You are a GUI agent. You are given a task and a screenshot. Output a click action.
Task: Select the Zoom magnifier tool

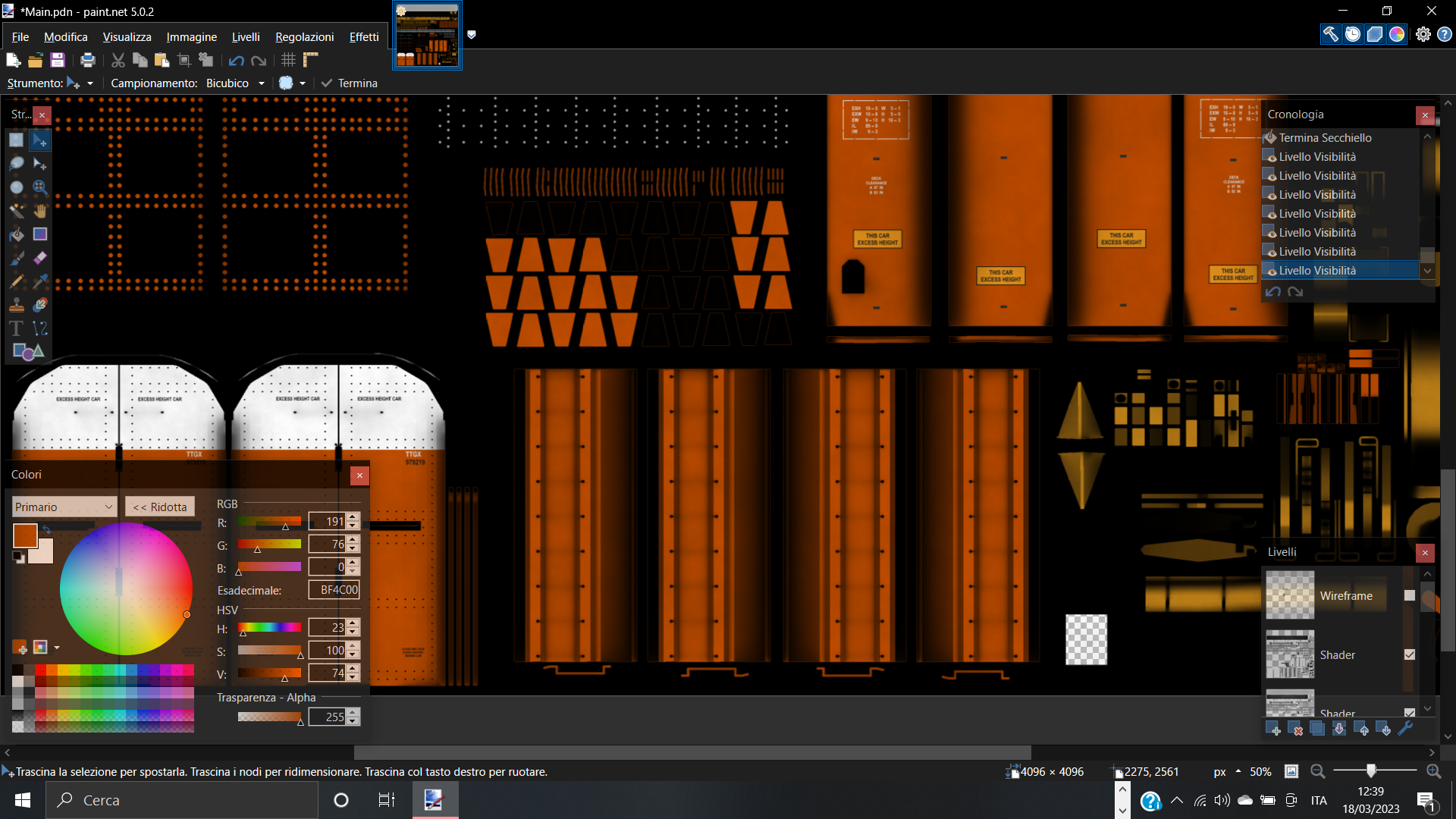(x=40, y=187)
